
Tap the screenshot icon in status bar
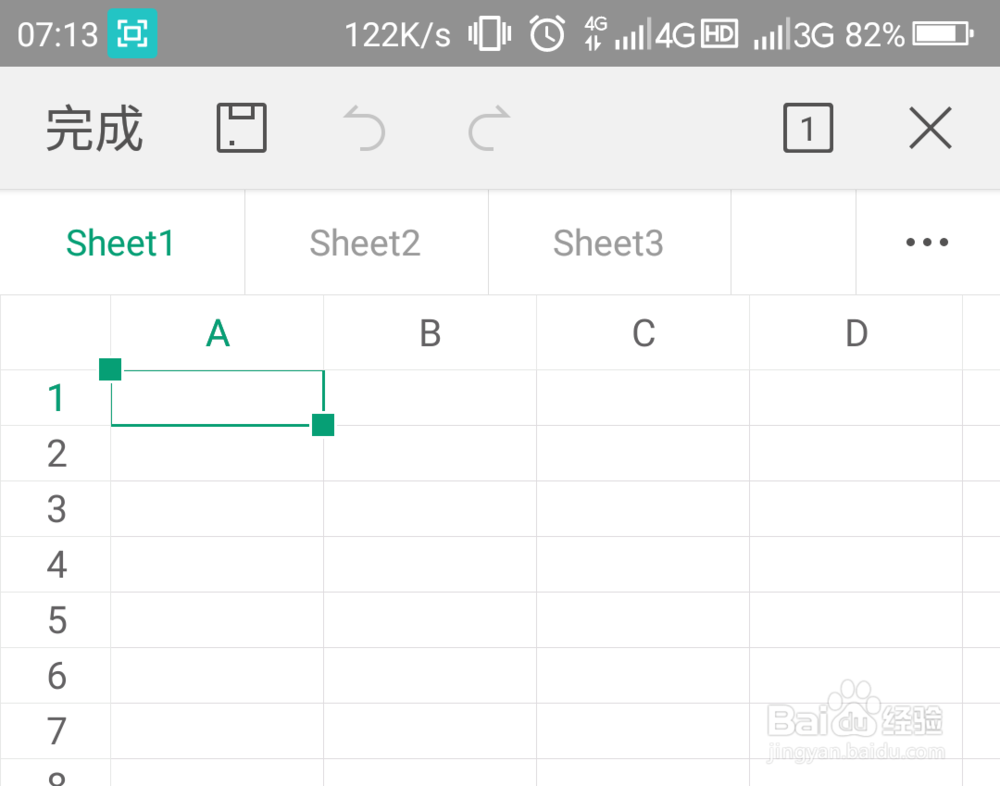[132, 35]
